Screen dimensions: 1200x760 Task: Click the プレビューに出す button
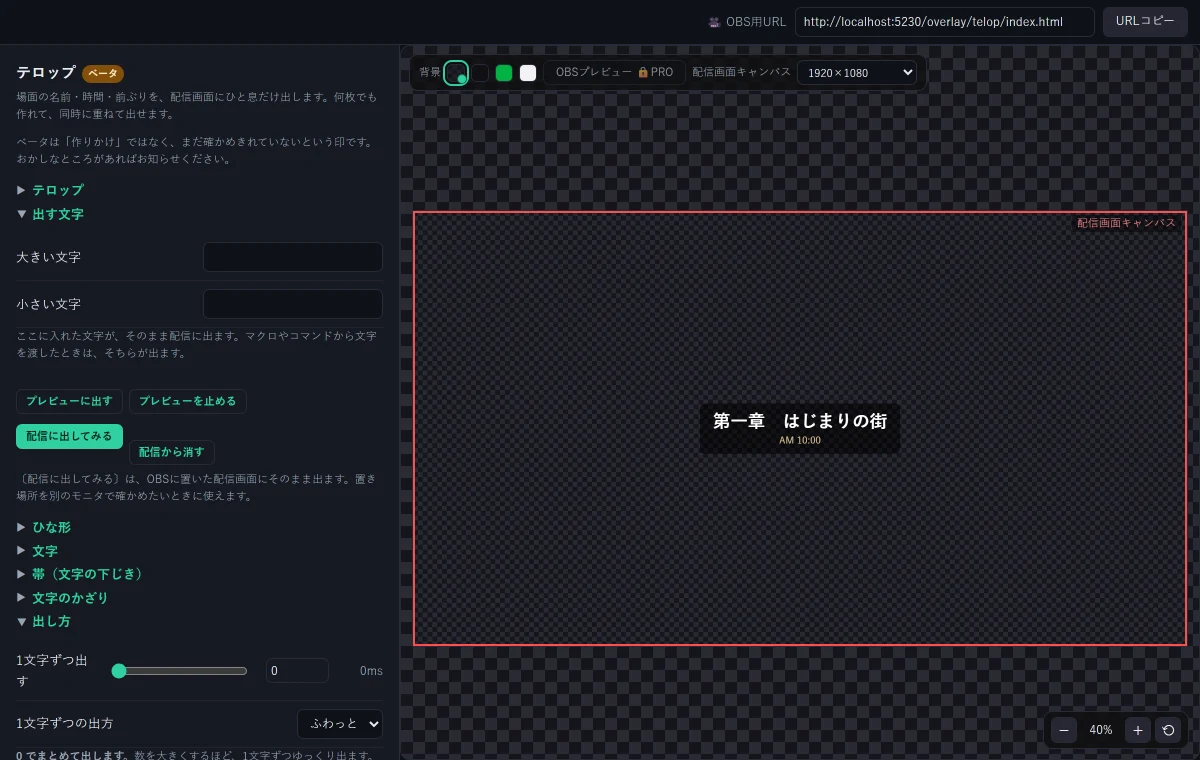[x=69, y=401]
